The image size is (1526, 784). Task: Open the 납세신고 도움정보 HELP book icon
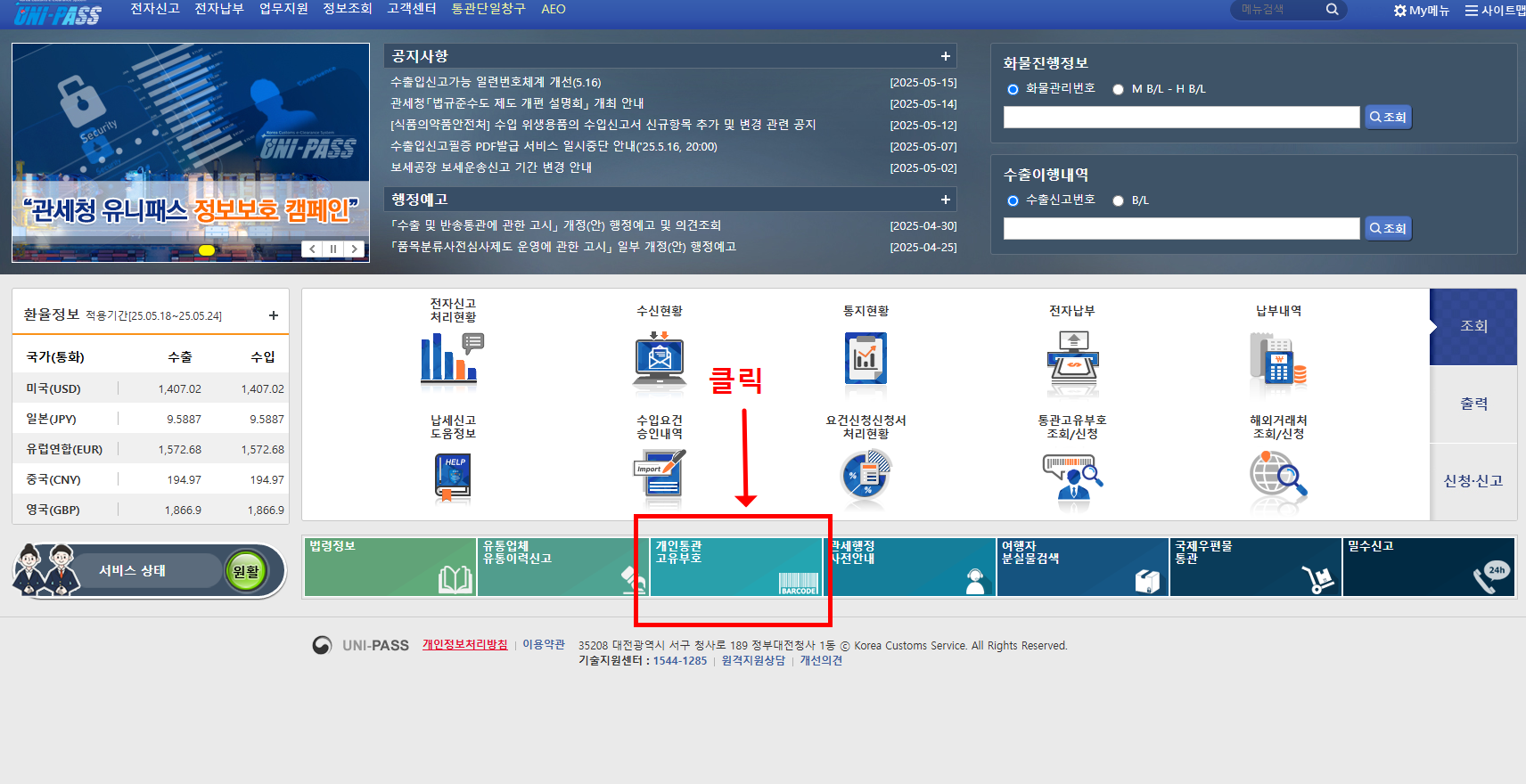[453, 477]
